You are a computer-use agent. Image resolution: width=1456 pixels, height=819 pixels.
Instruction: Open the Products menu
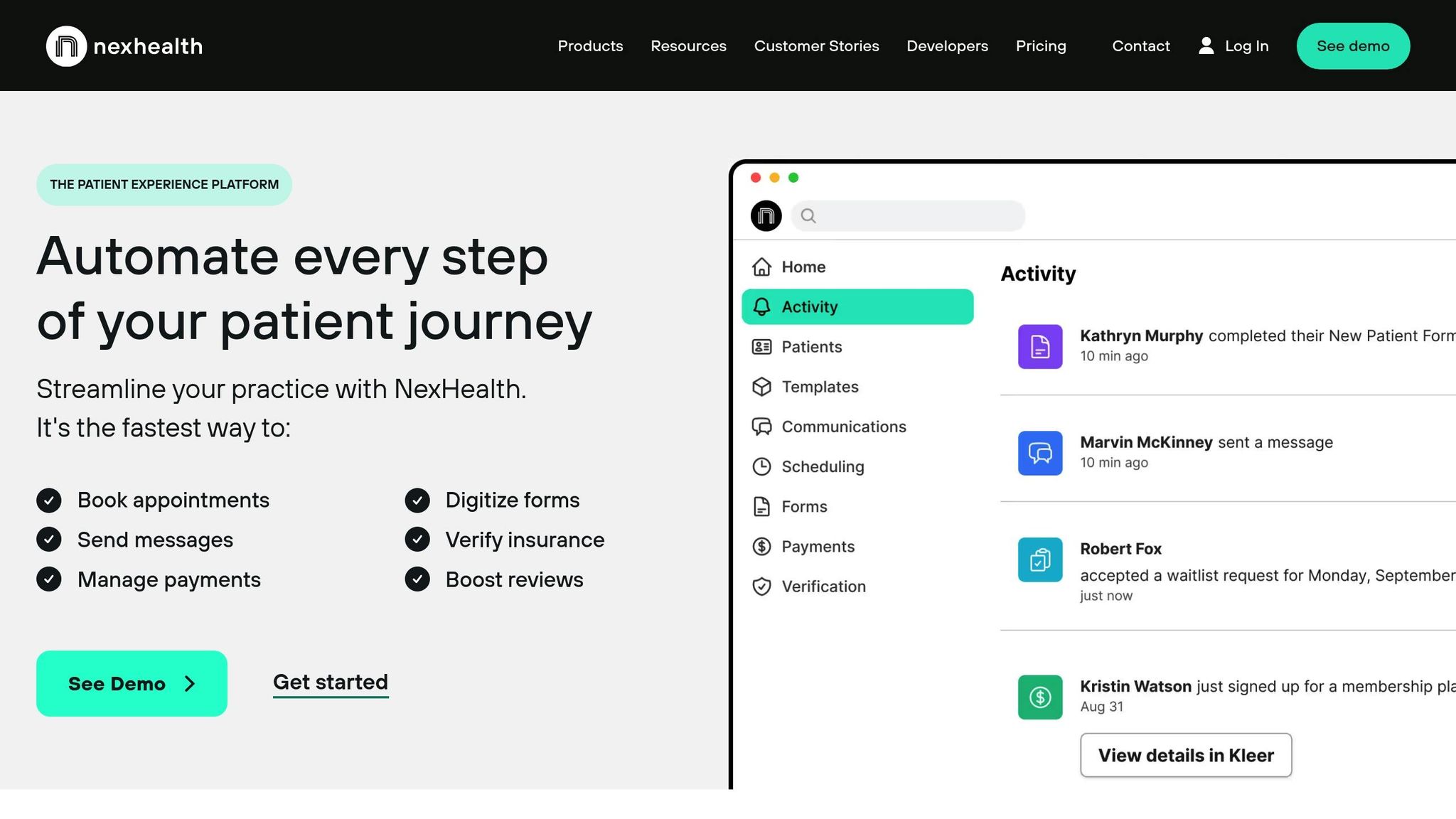click(x=590, y=45)
